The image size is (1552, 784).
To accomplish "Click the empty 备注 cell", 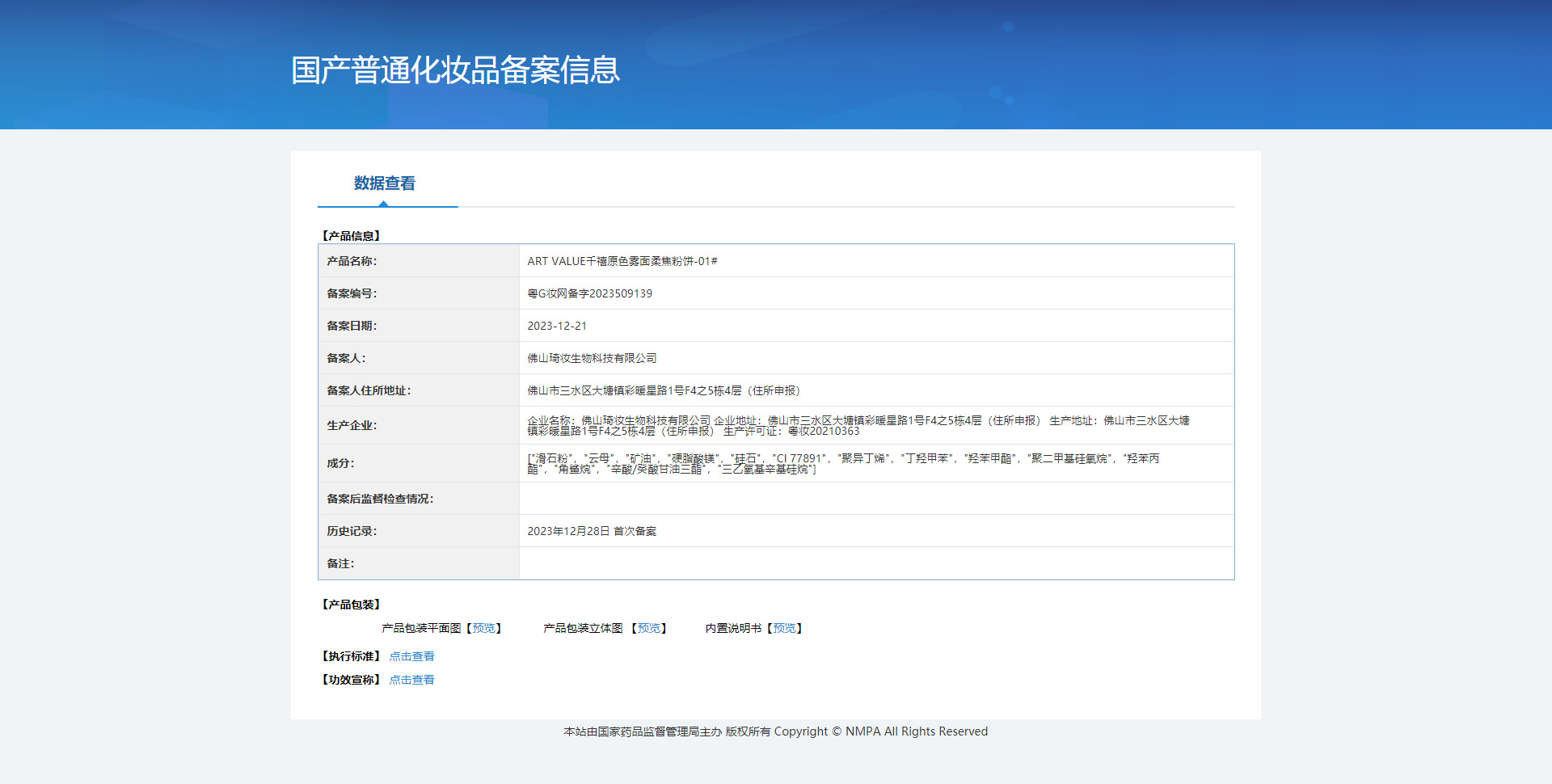I will [x=876, y=563].
